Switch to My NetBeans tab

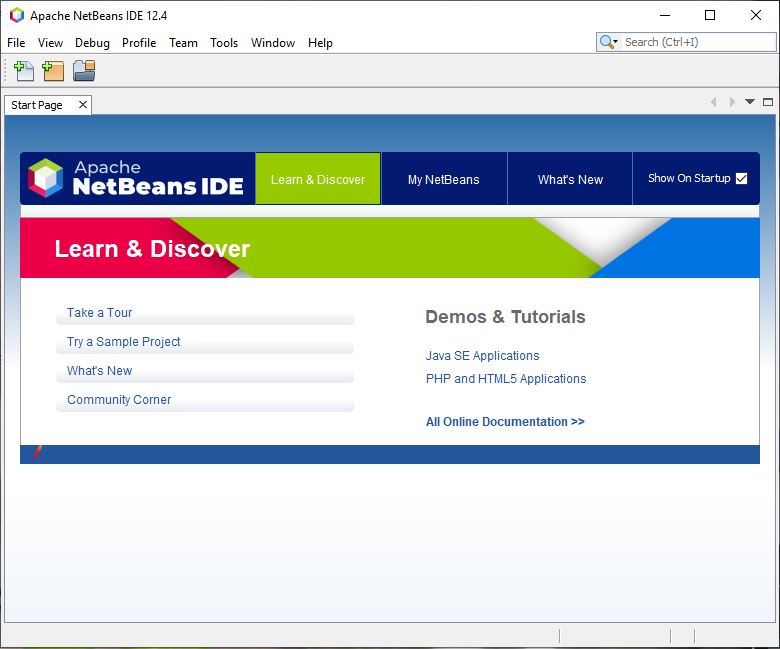[x=444, y=179]
